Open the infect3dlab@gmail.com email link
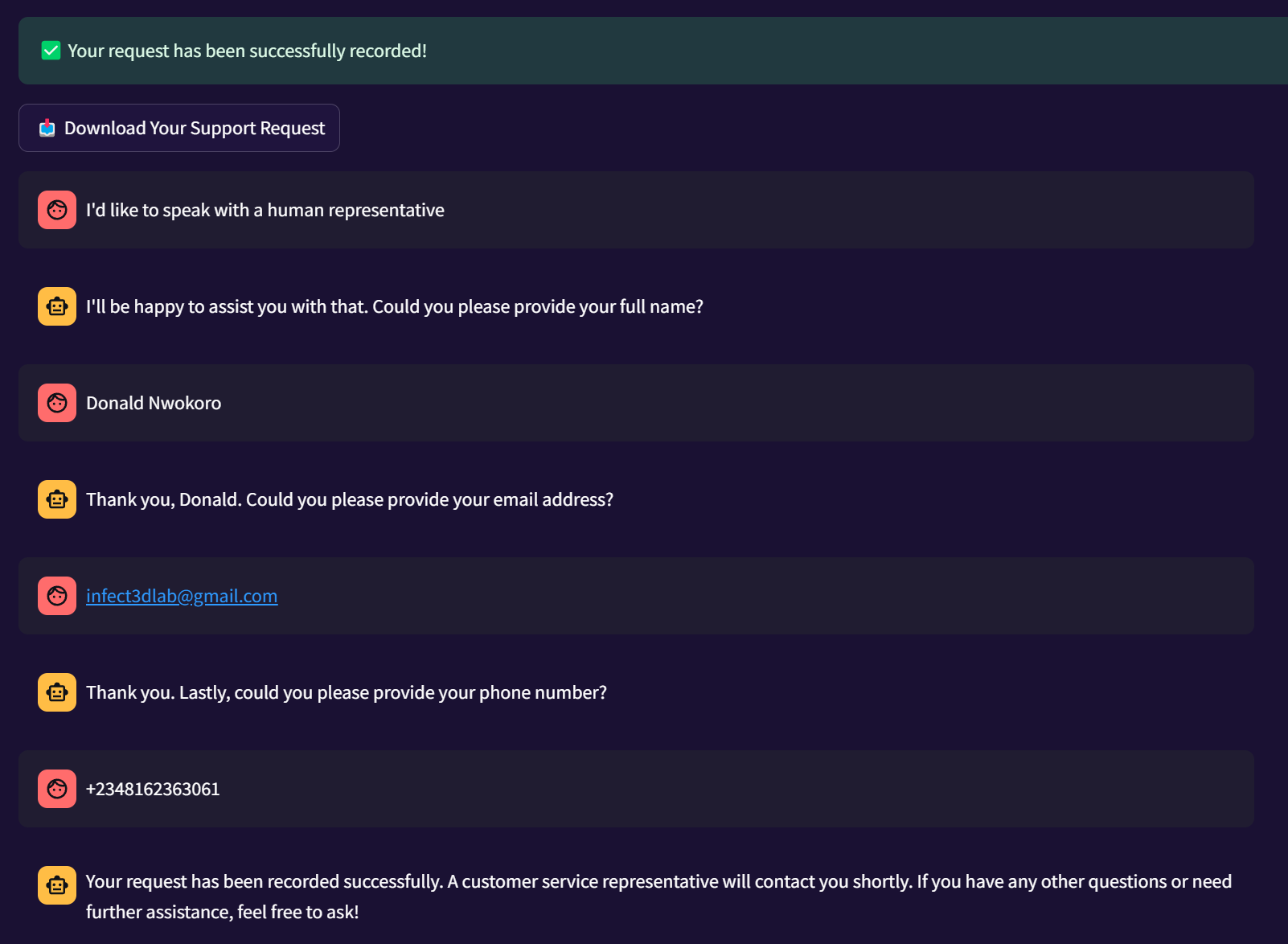The height and width of the screenshot is (944, 1288). pyautogui.click(x=182, y=596)
